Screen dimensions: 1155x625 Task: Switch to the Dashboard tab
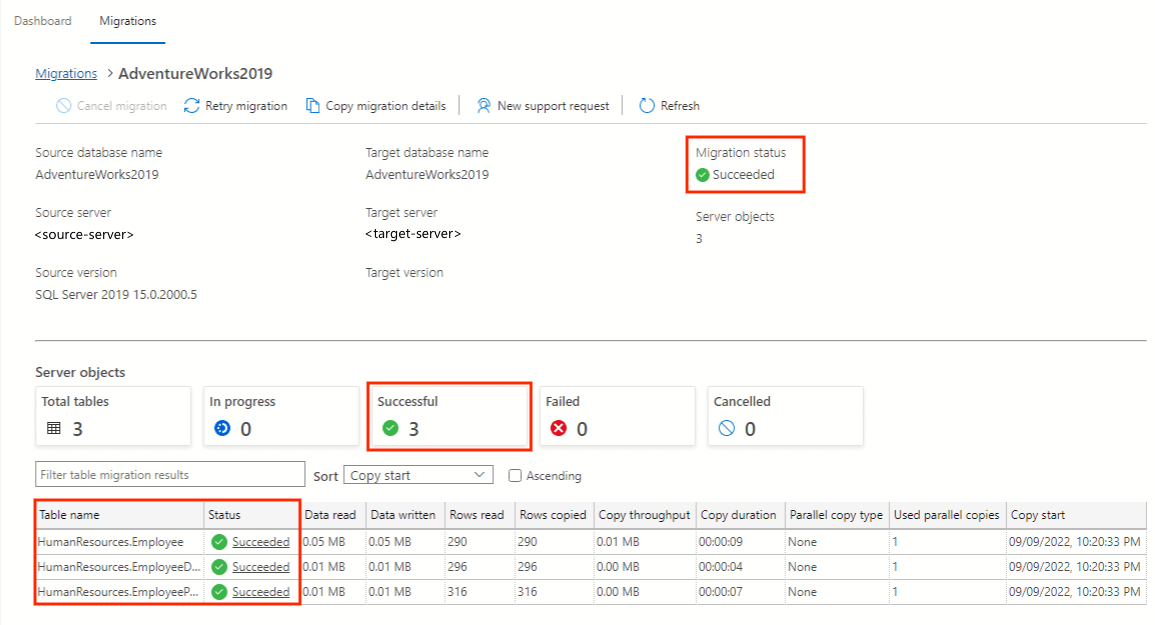43,21
